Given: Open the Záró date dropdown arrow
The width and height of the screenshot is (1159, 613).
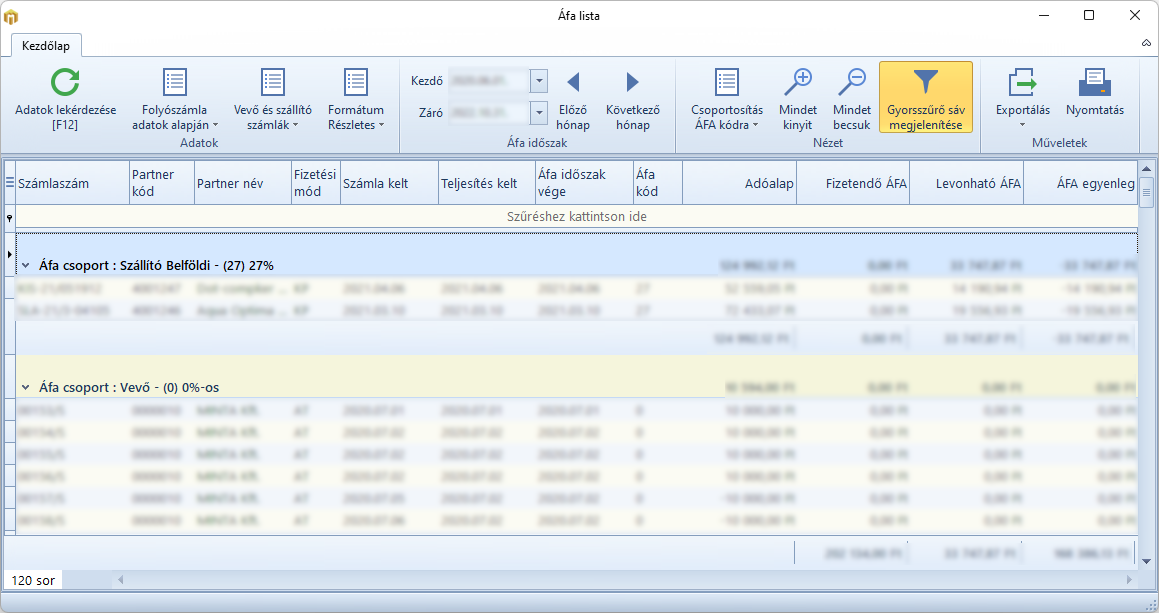Looking at the screenshot, I should [539, 113].
